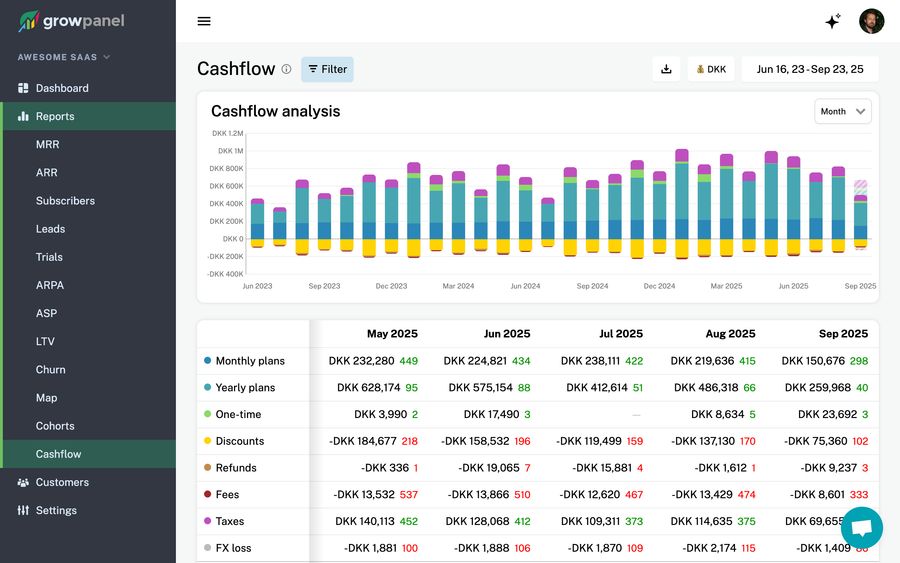Click the download export icon

[666, 69]
